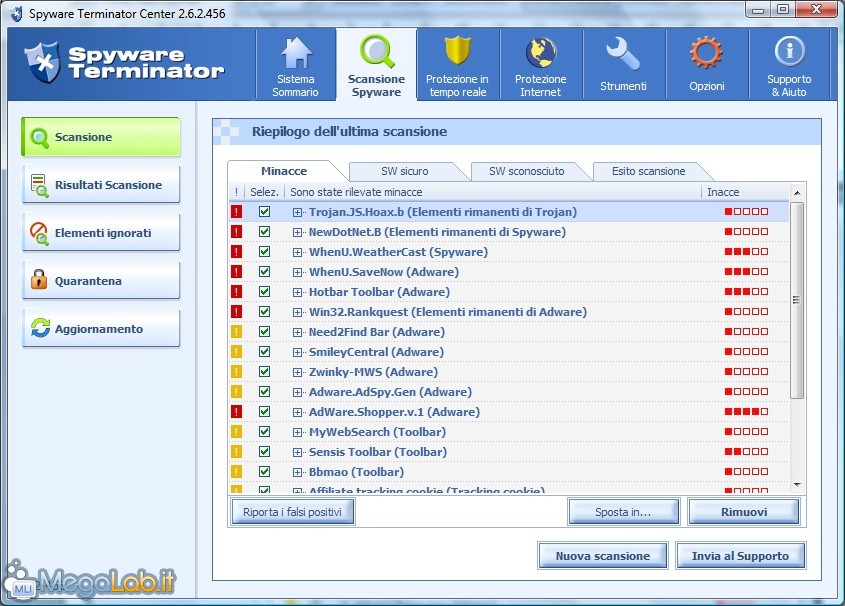Expand the Win32.Rankquest threat entry
This screenshot has height=606, width=845.
297,312
